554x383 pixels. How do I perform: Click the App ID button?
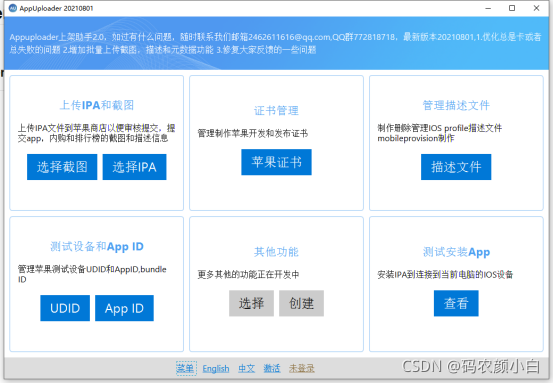pos(124,308)
